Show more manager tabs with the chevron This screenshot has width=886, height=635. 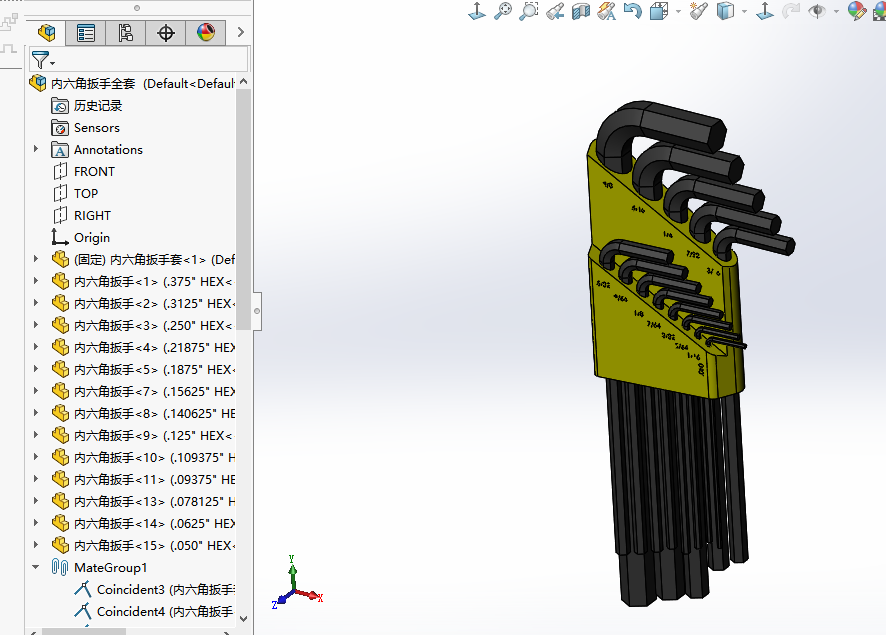point(241,32)
